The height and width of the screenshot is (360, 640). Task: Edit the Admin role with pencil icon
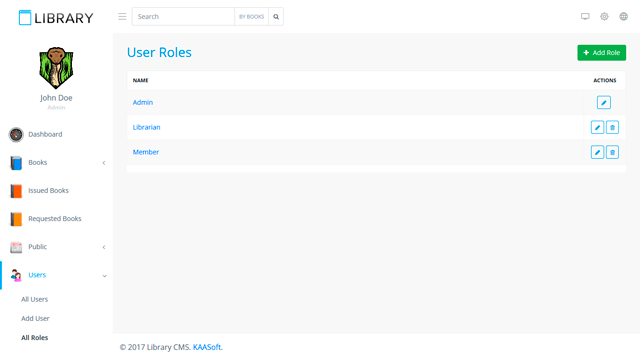(604, 102)
